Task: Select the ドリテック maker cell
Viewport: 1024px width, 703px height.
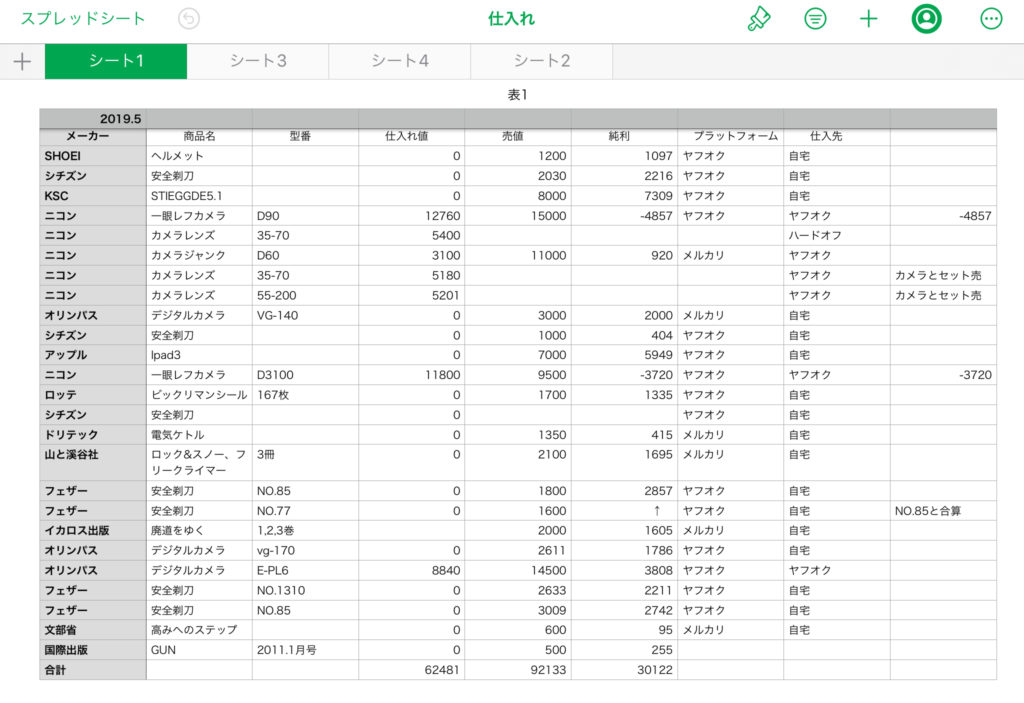Action: click(93, 434)
